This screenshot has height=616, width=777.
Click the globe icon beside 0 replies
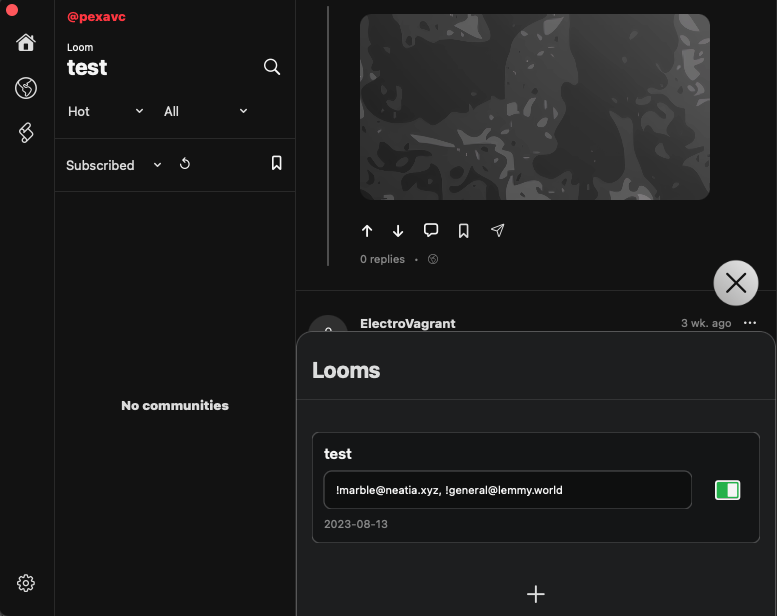(433, 259)
